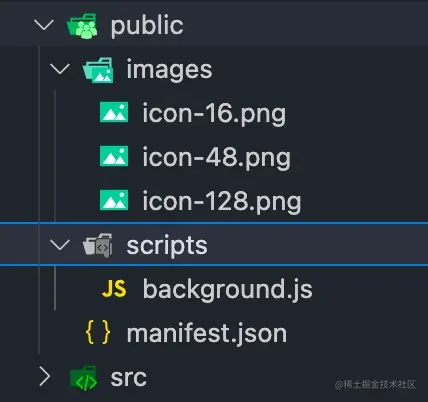Collapse the public folder chevron
Screen dimensions: 428x402
pyautogui.click(x=44, y=25)
